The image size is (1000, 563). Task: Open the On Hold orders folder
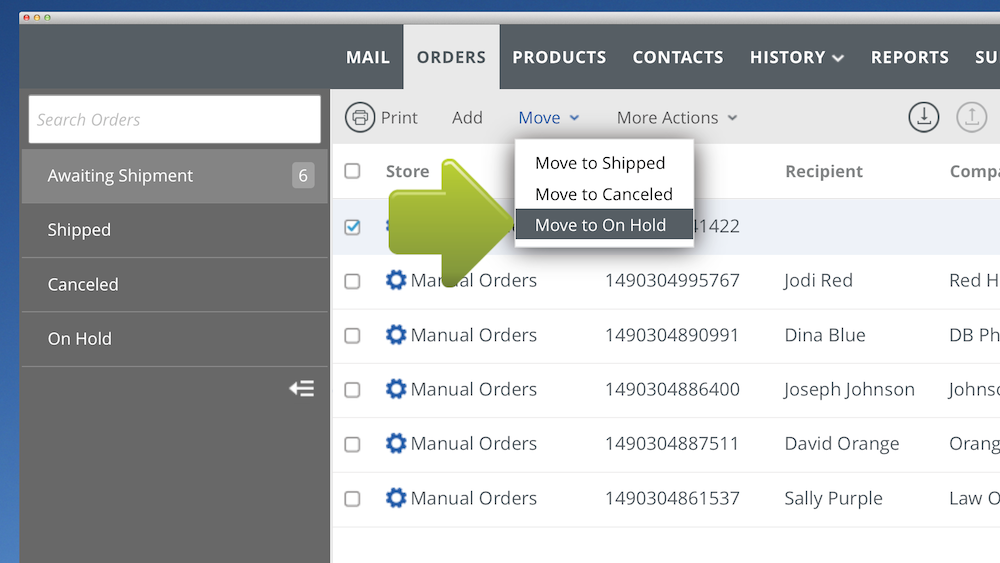click(x=175, y=339)
